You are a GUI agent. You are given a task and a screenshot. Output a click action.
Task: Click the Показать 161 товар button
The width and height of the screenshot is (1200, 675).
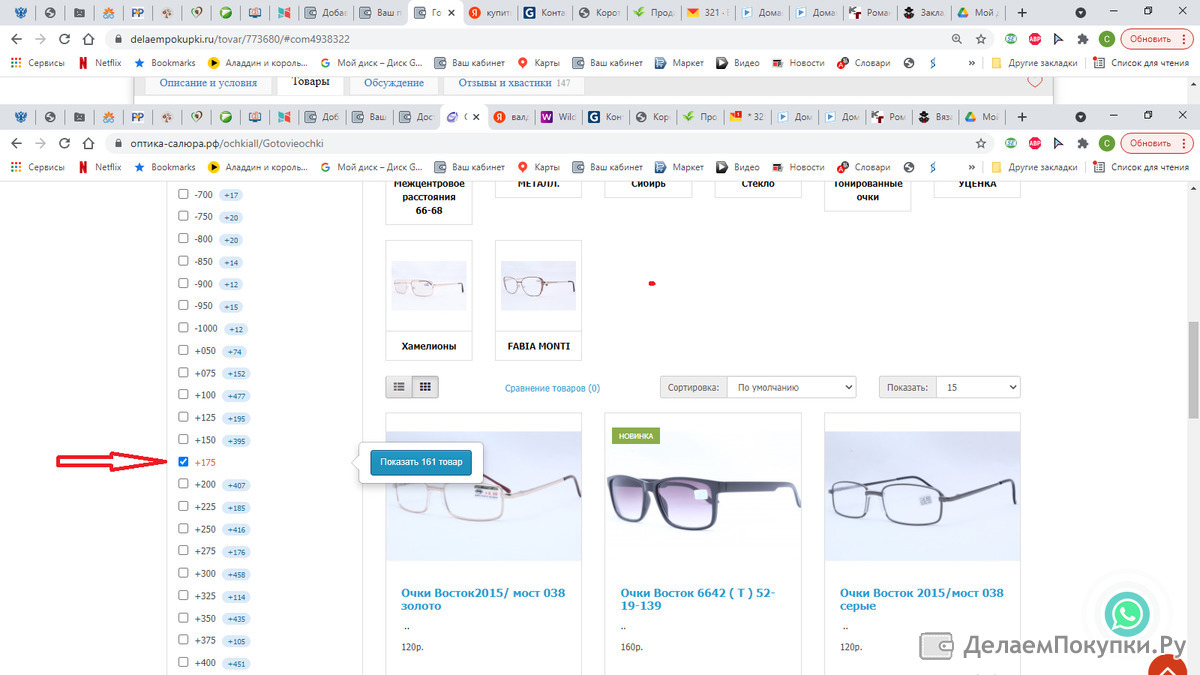(421, 462)
